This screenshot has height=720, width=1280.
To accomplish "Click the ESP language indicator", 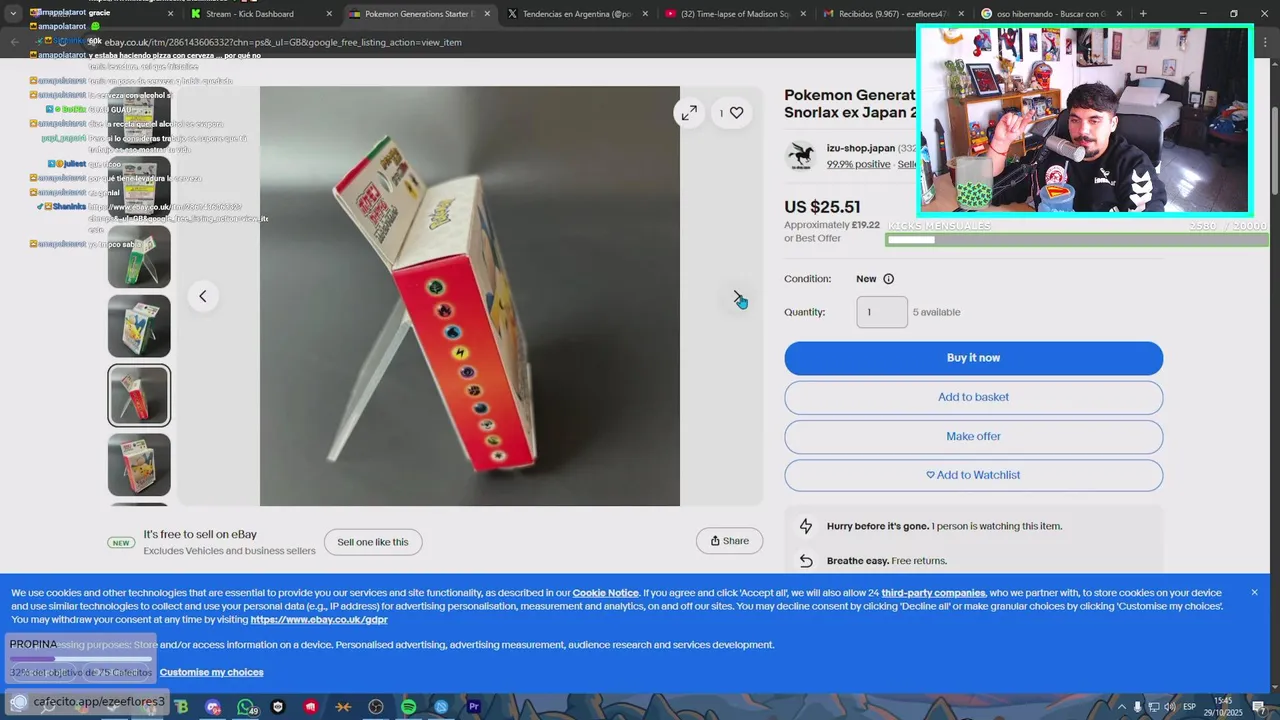I will [x=1189, y=707].
